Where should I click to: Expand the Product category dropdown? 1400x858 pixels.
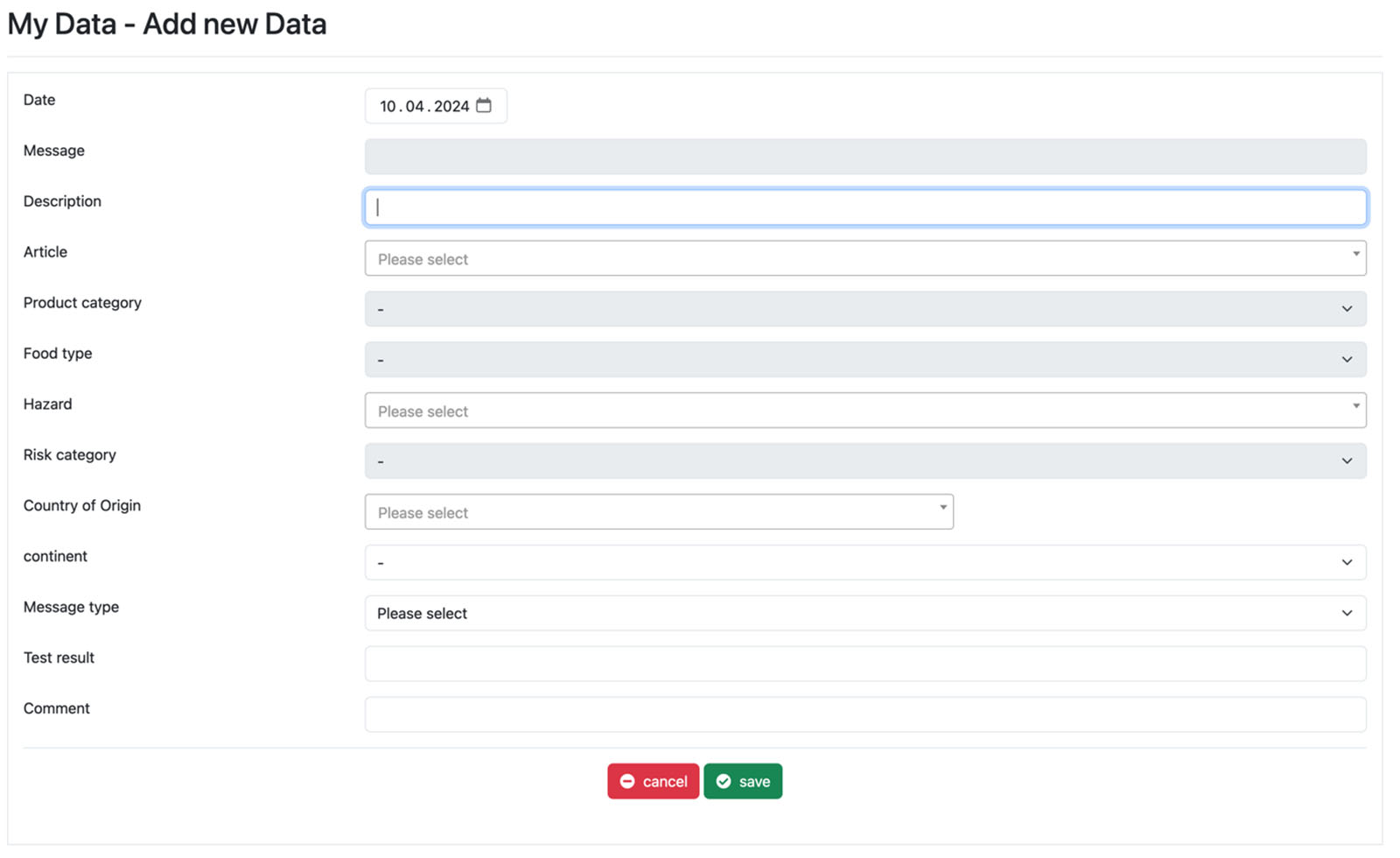864,309
